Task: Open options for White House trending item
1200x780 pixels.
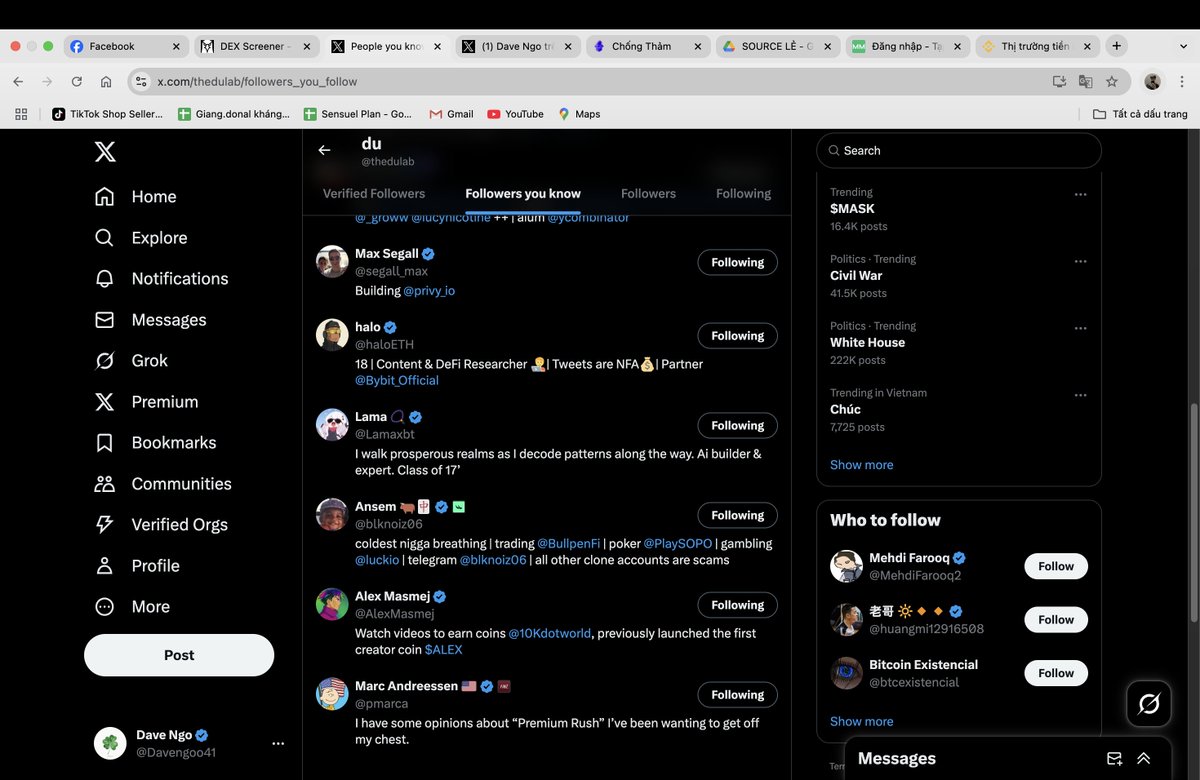Action: tap(1081, 329)
